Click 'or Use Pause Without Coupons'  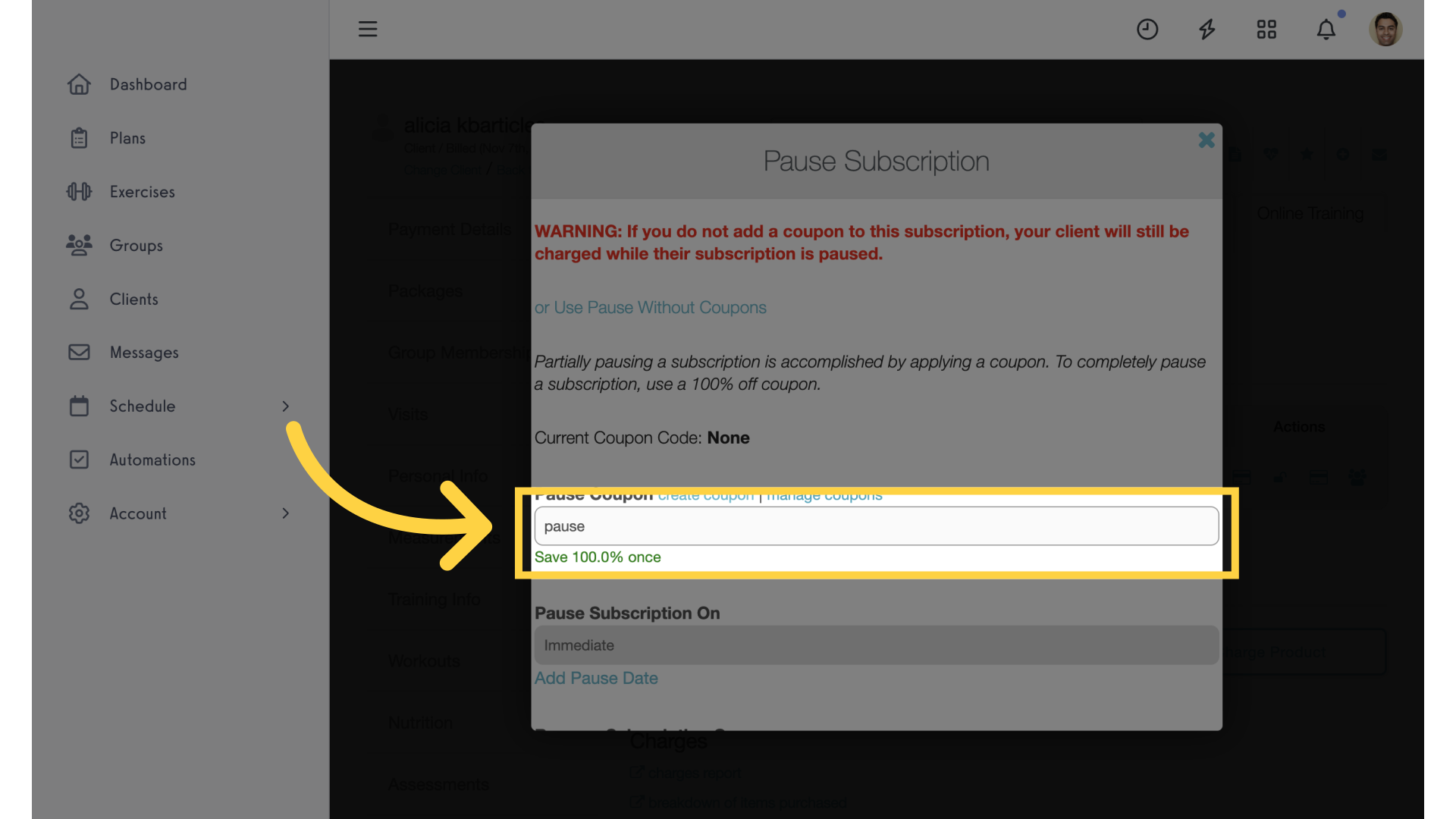pos(650,307)
